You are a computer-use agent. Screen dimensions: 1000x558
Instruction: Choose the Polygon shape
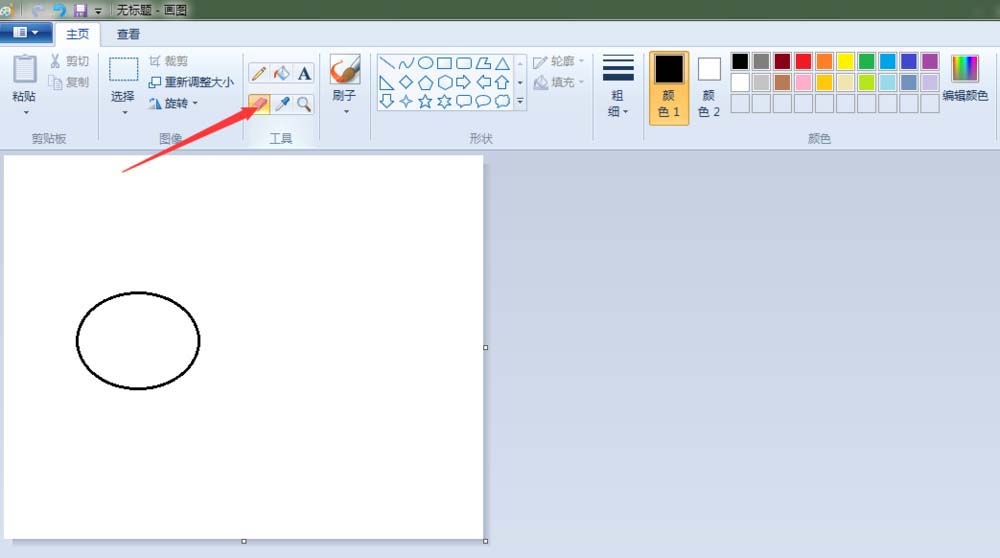(x=483, y=63)
